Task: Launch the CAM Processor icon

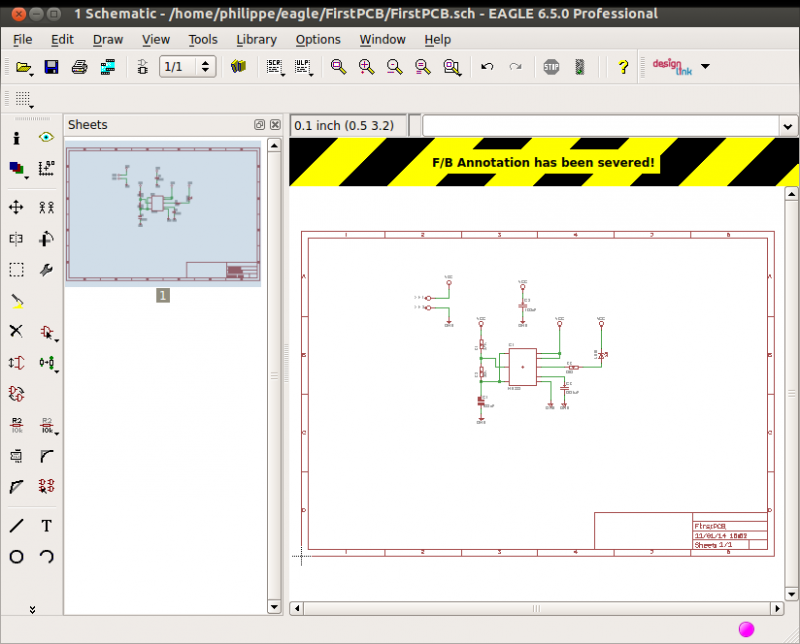Action: pyautogui.click(x=108, y=67)
